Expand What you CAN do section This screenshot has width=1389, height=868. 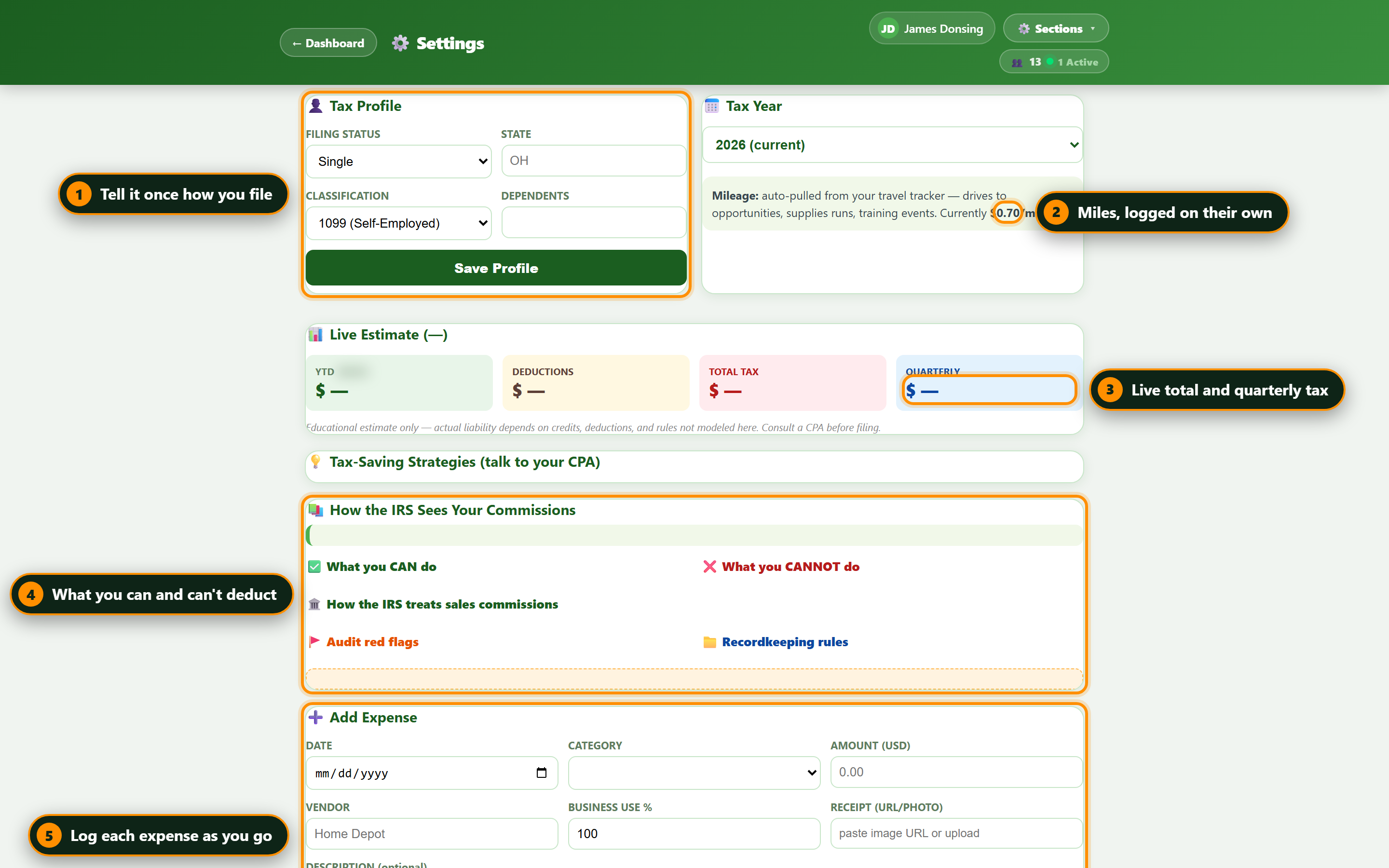[x=381, y=567]
